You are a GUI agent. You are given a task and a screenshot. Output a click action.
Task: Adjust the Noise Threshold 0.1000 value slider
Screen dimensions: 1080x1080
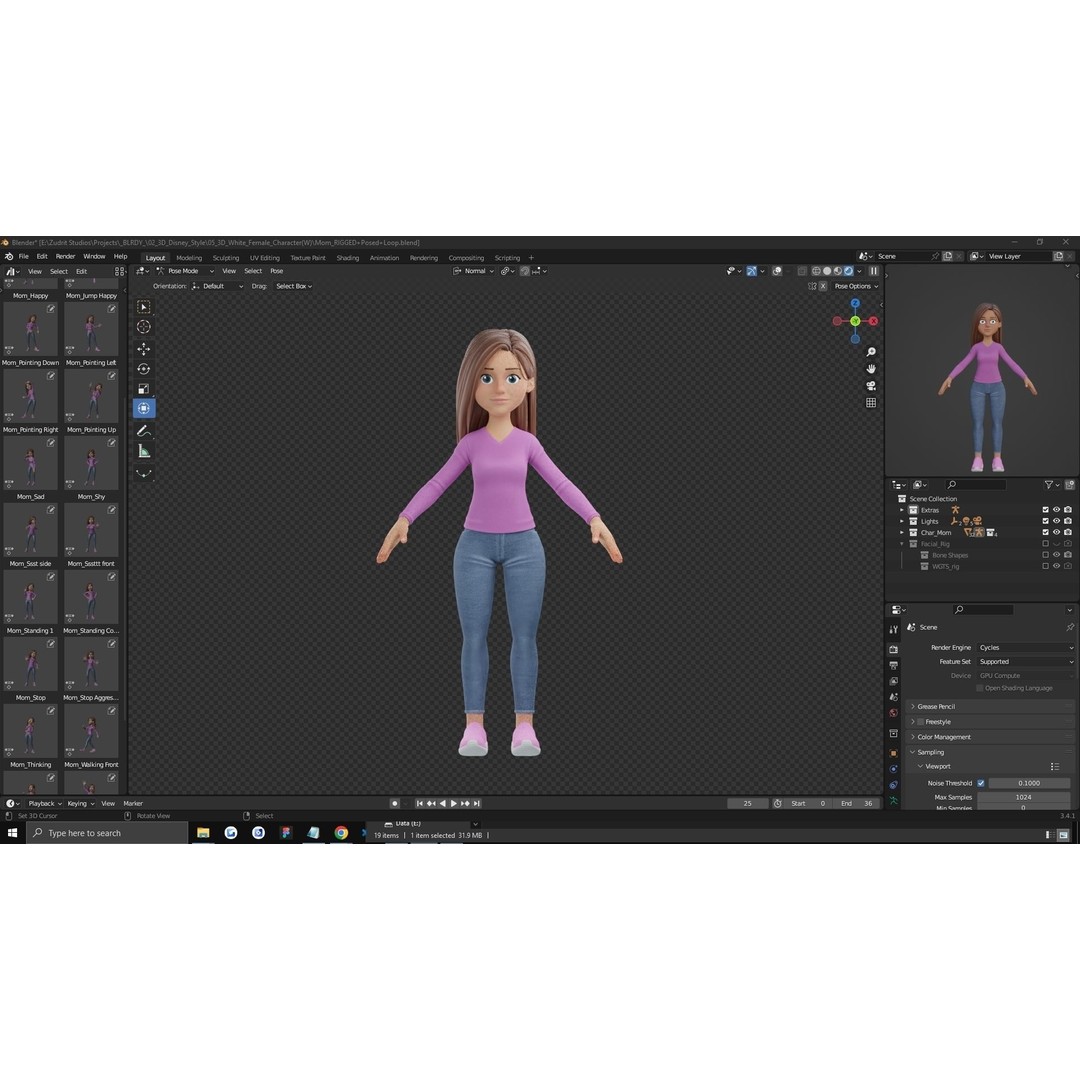pos(1029,783)
